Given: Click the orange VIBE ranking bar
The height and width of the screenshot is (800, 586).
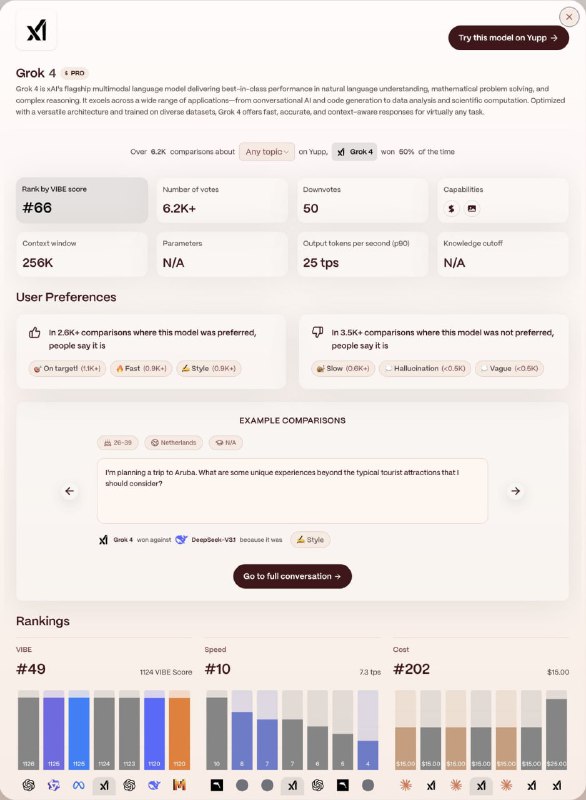Looking at the screenshot, I should pos(179,730).
